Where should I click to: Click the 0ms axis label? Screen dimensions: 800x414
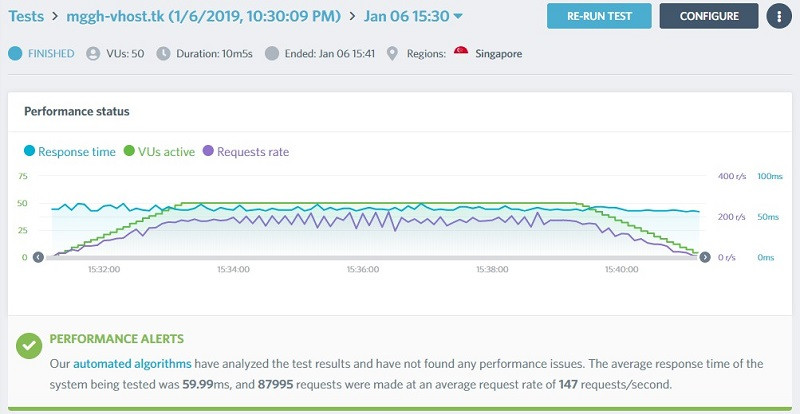(x=766, y=258)
